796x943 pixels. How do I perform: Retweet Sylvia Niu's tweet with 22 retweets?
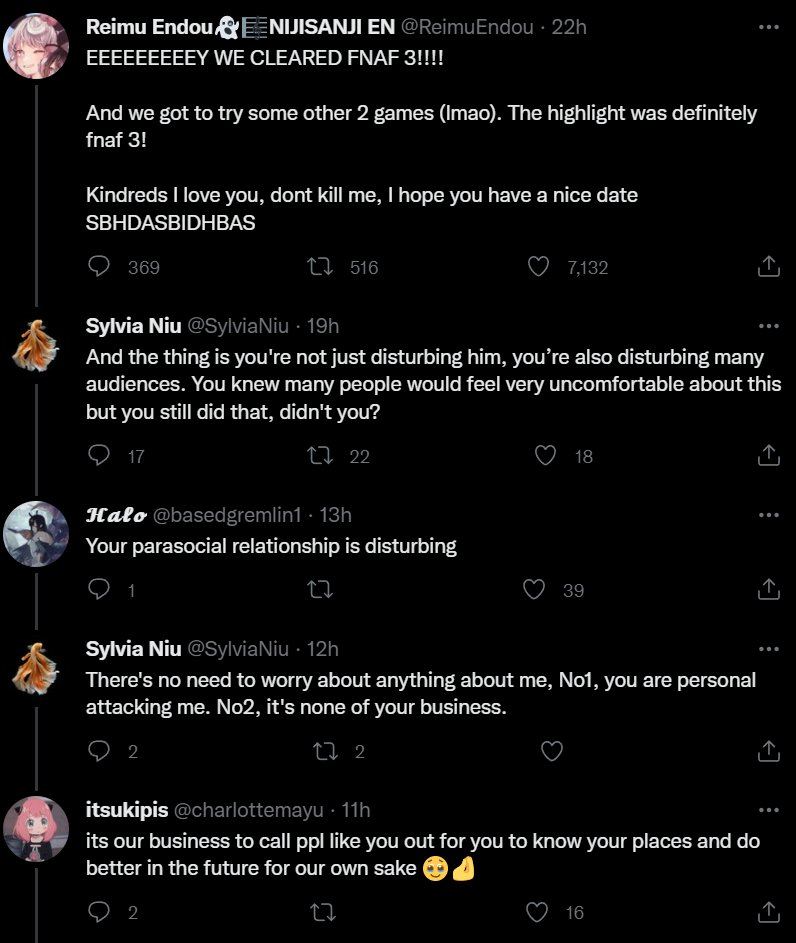click(x=319, y=455)
